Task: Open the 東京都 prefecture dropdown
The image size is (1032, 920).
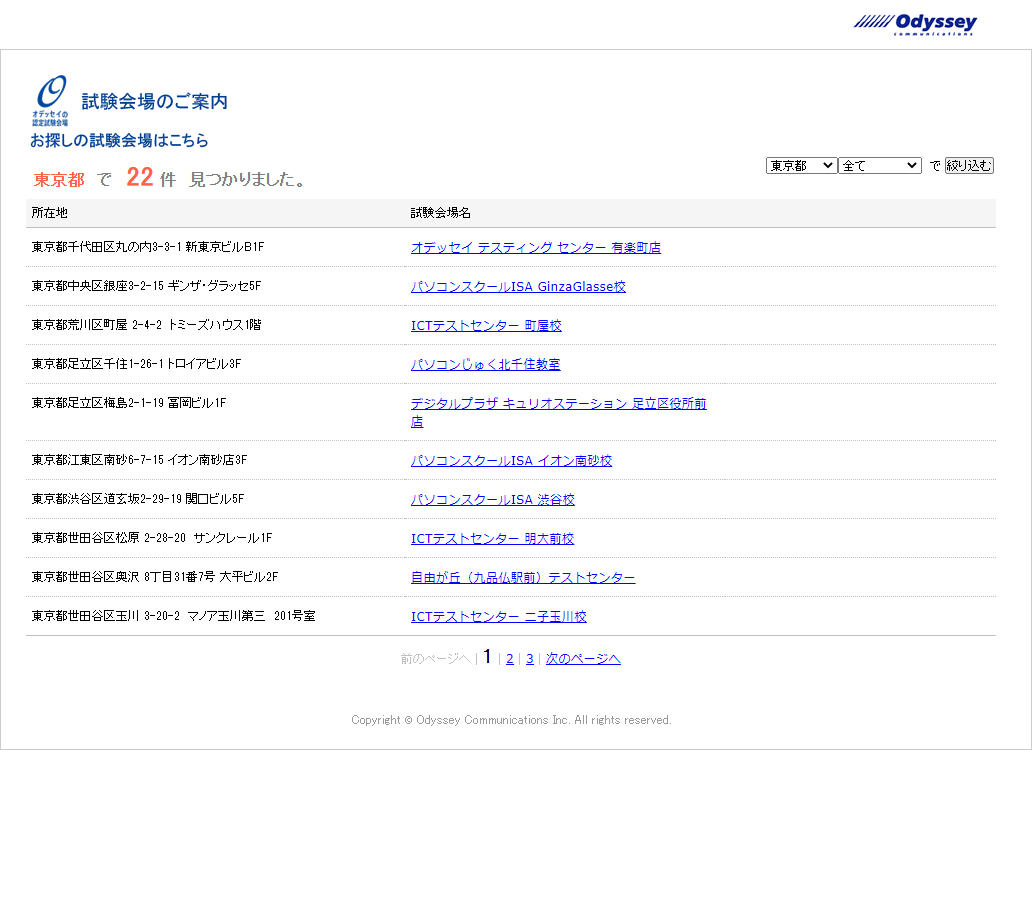Action: click(x=801, y=166)
